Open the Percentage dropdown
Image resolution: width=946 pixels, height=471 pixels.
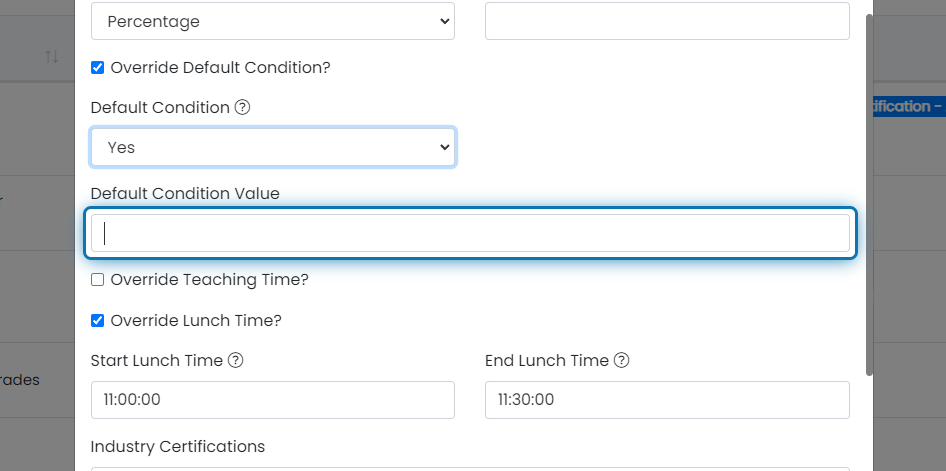tap(272, 21)
